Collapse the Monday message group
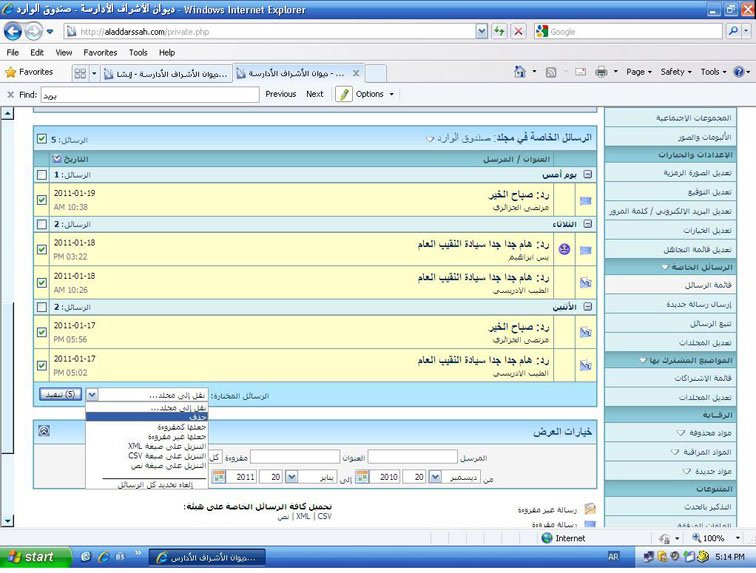This screenshot has width=756, height=573. coord(587,306)
